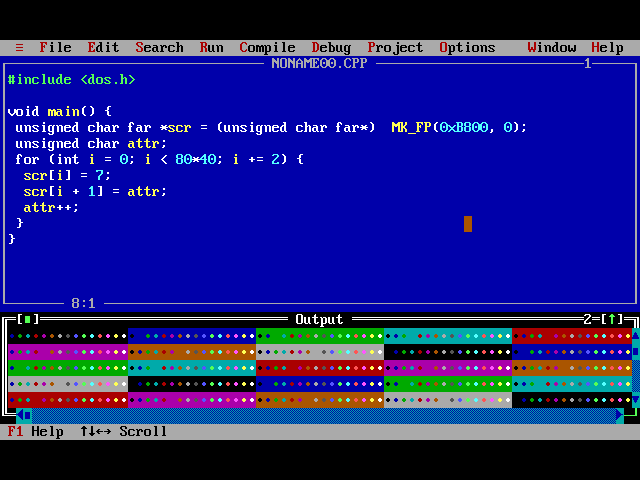Click F1 Help in the status bar

pos(36,431)
